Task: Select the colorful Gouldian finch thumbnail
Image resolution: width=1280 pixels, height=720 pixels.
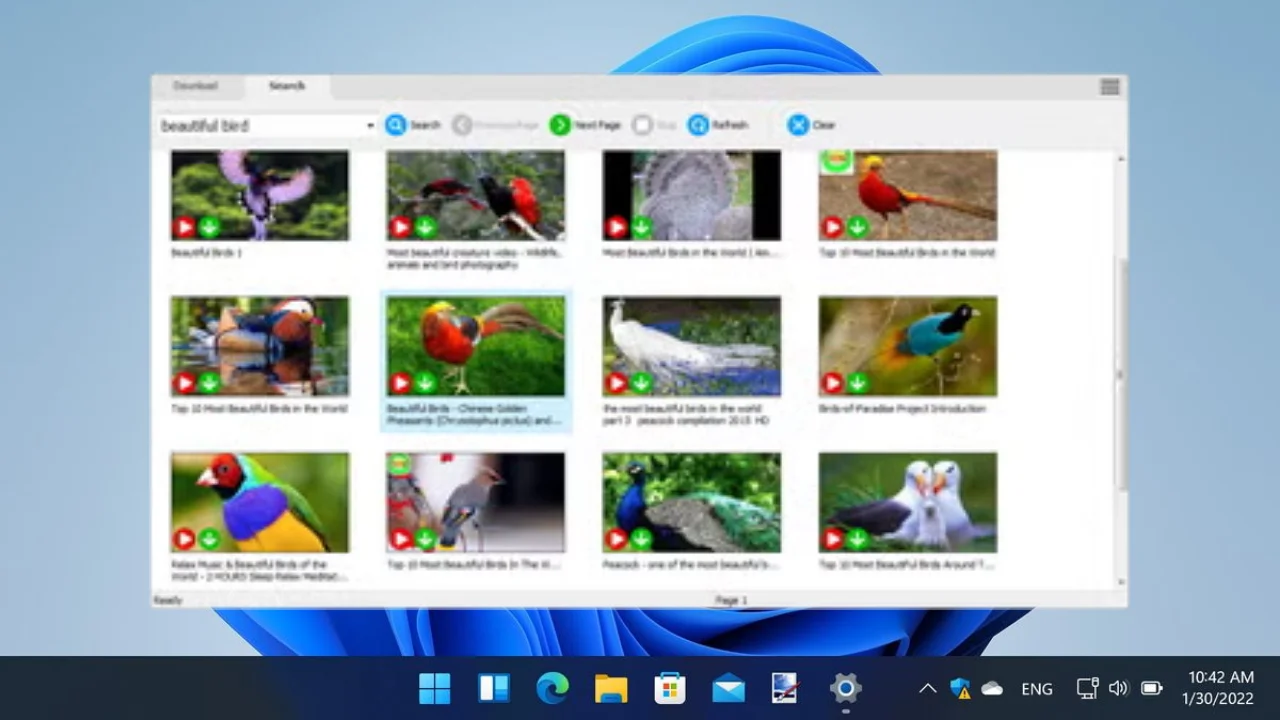Action: click(260, 502)
